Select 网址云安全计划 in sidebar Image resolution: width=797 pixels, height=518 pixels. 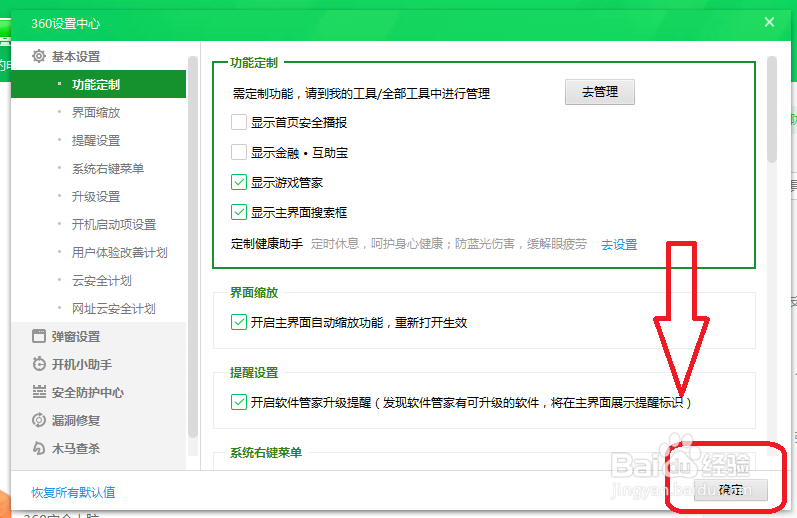[x=114, y=308]
